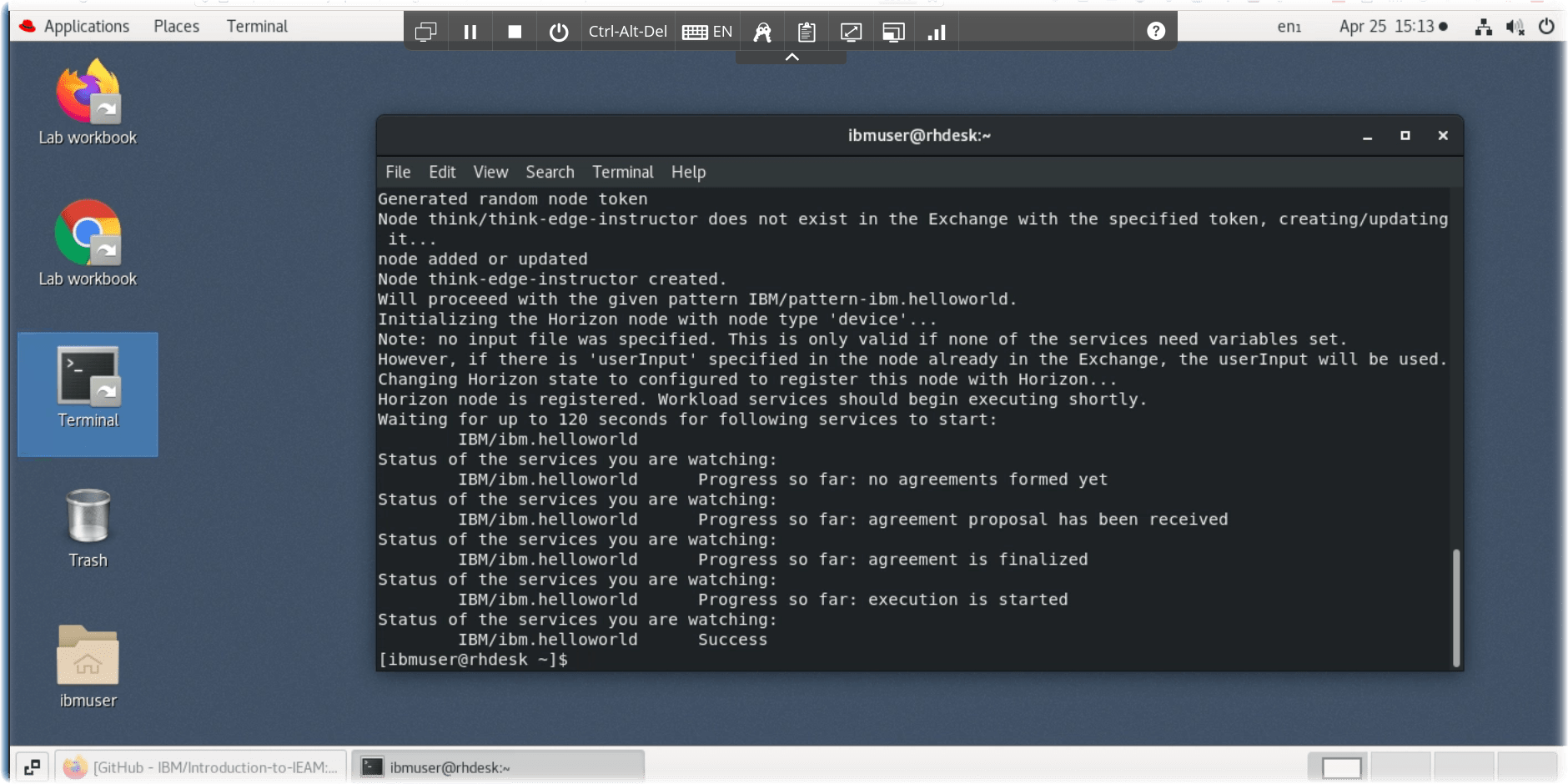The height and width of the screenshot is (784, 1568).
Task: Maximize the terminal window
Action: [1405, 135]
